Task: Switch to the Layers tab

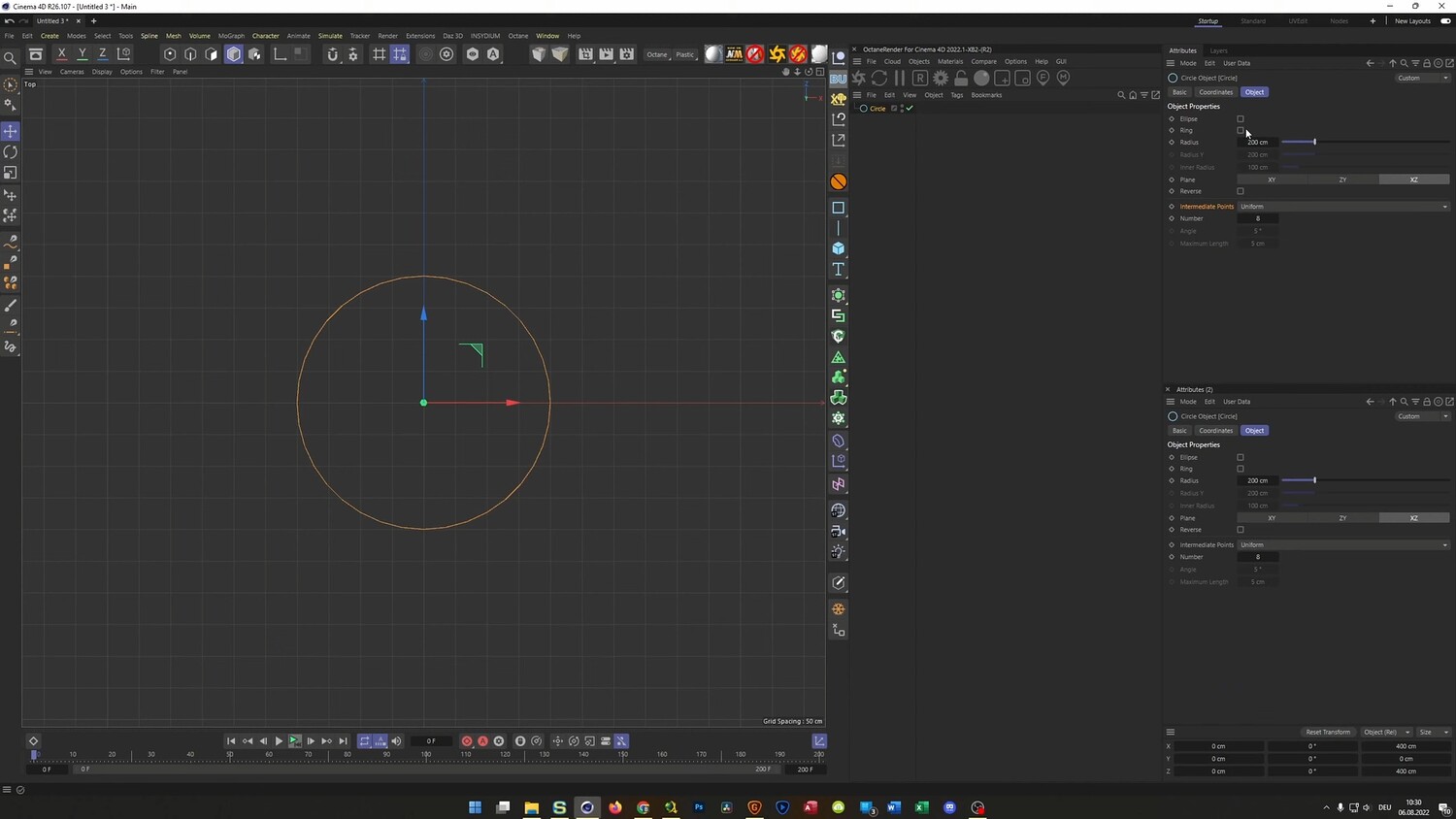Action: click(x=1218, y=50)
